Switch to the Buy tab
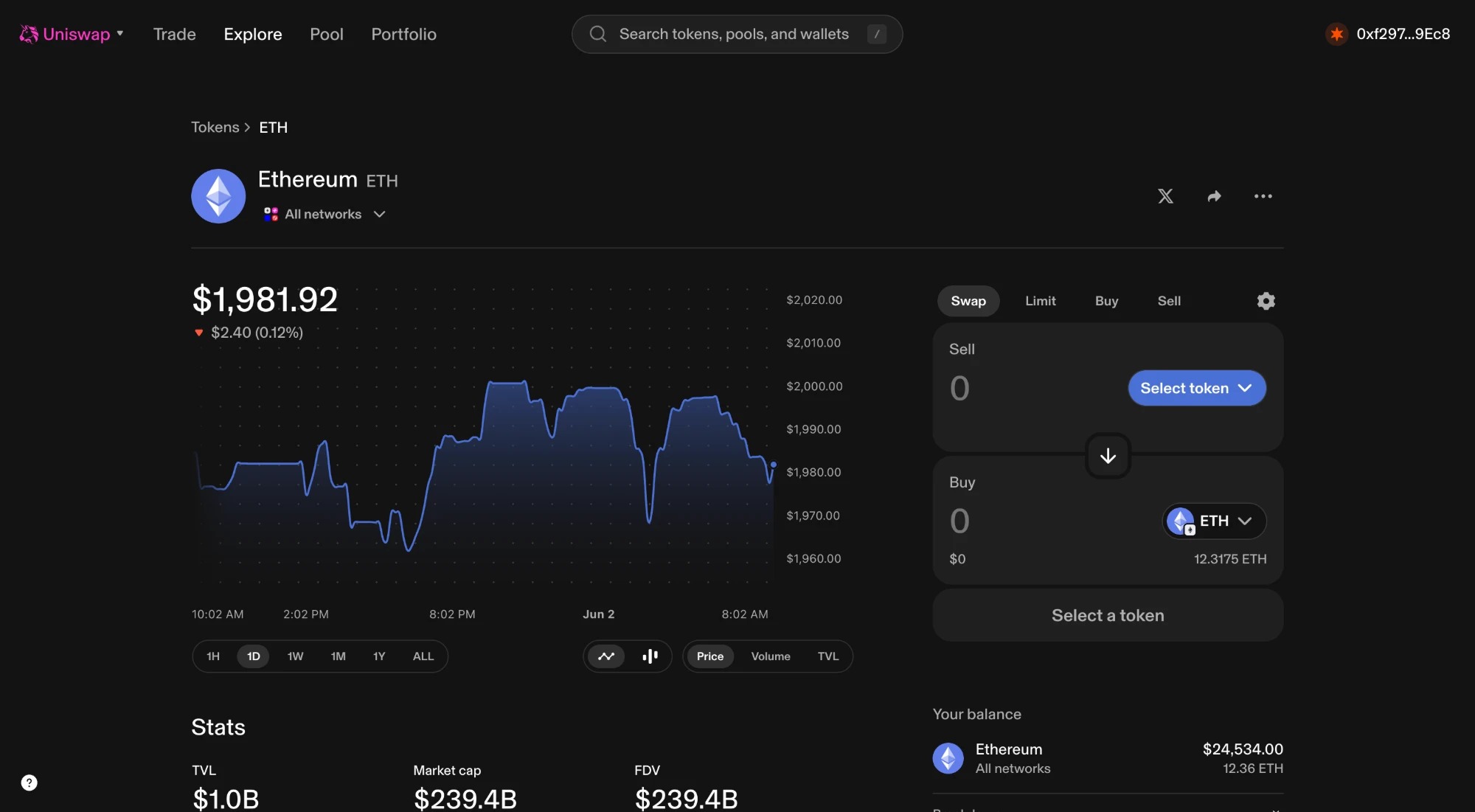Image resolution: width=1475 pixels, height=812 pixels. [x=1106, y=301]
